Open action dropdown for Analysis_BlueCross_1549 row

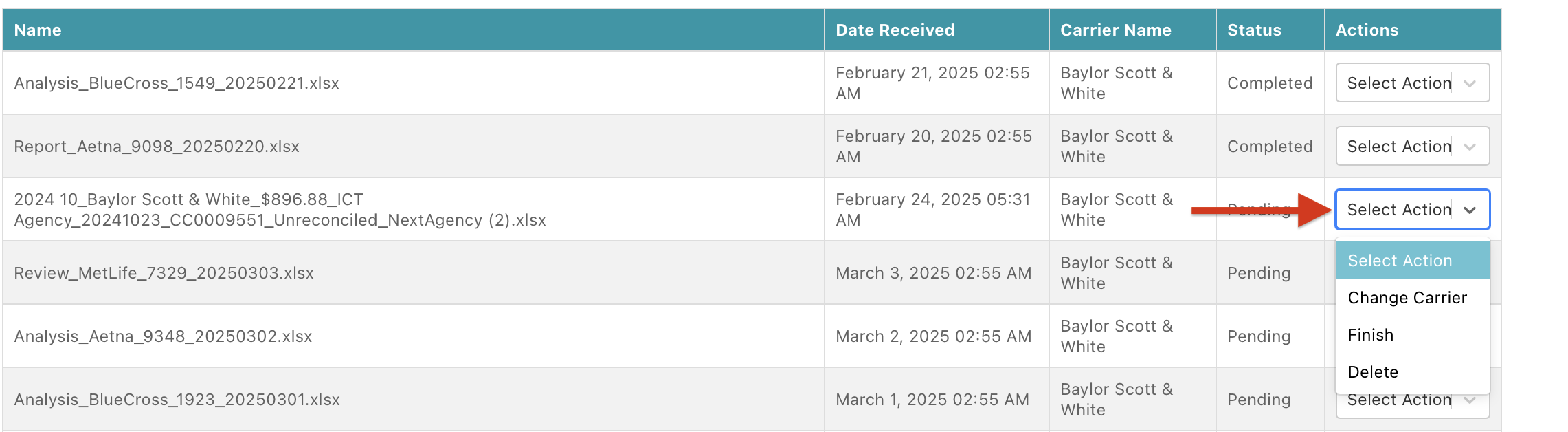point(1412,83)
